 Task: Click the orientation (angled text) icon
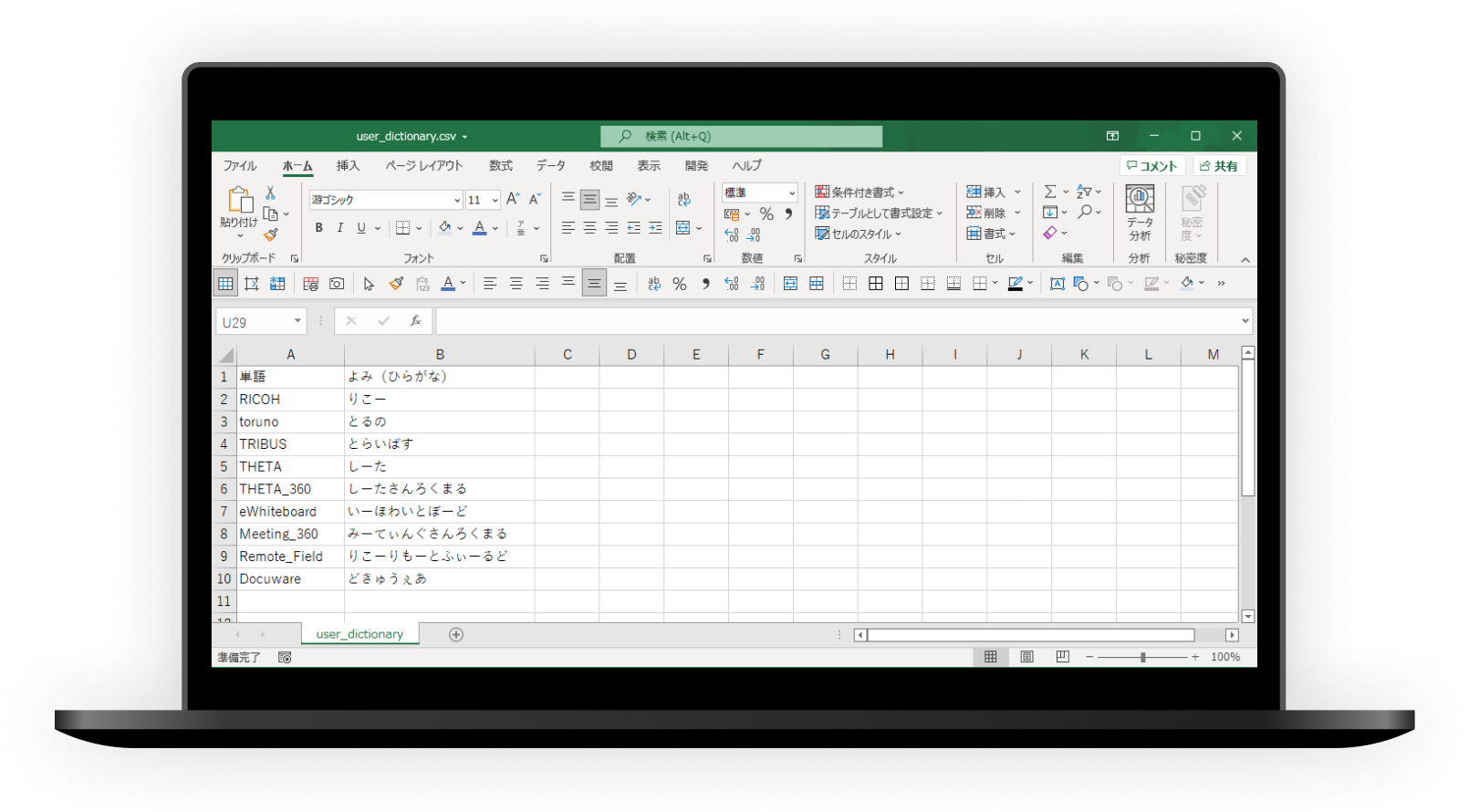(x=634, y=199)
